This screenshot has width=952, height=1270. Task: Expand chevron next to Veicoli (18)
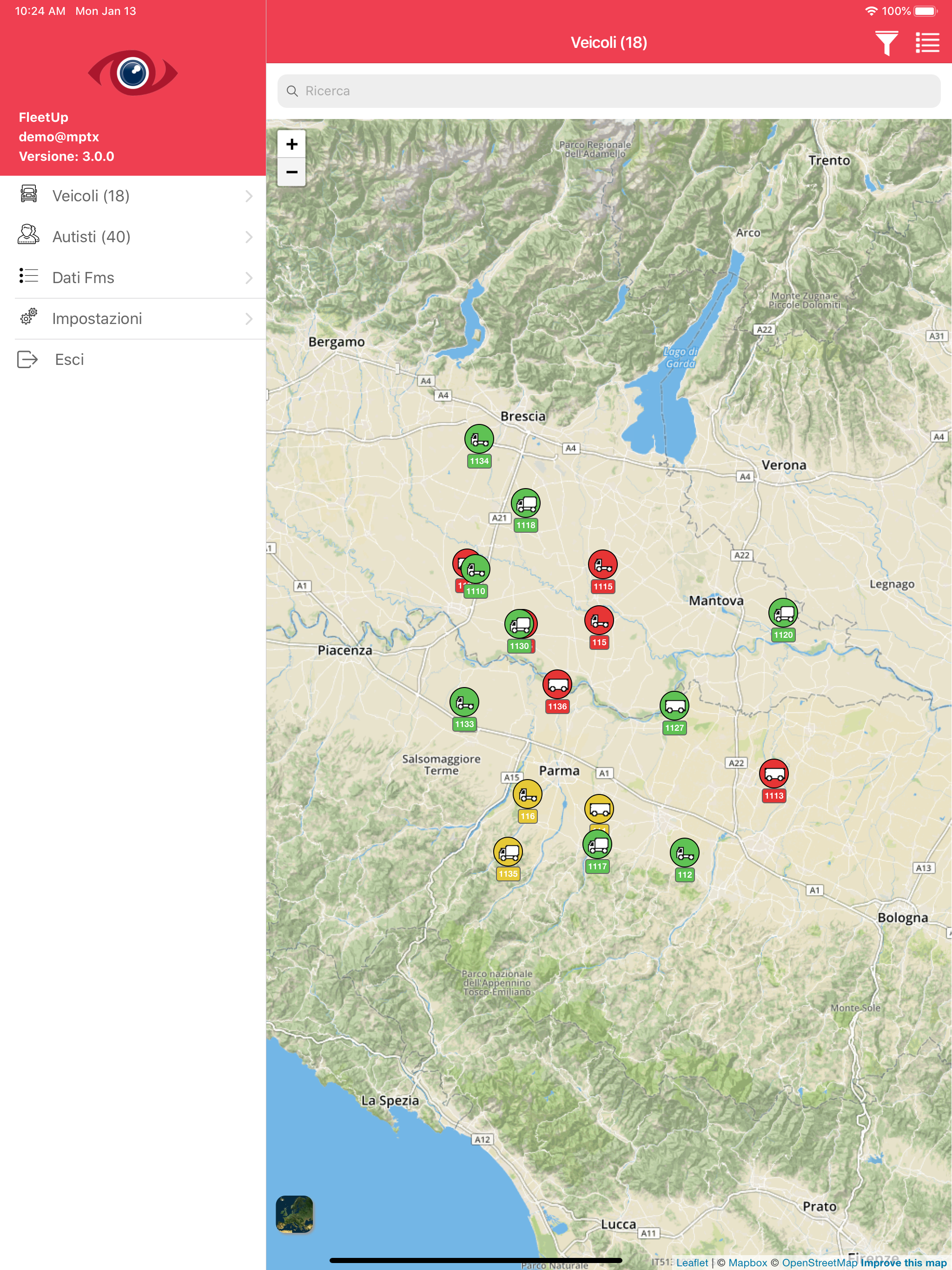click(x=249, y=196)
